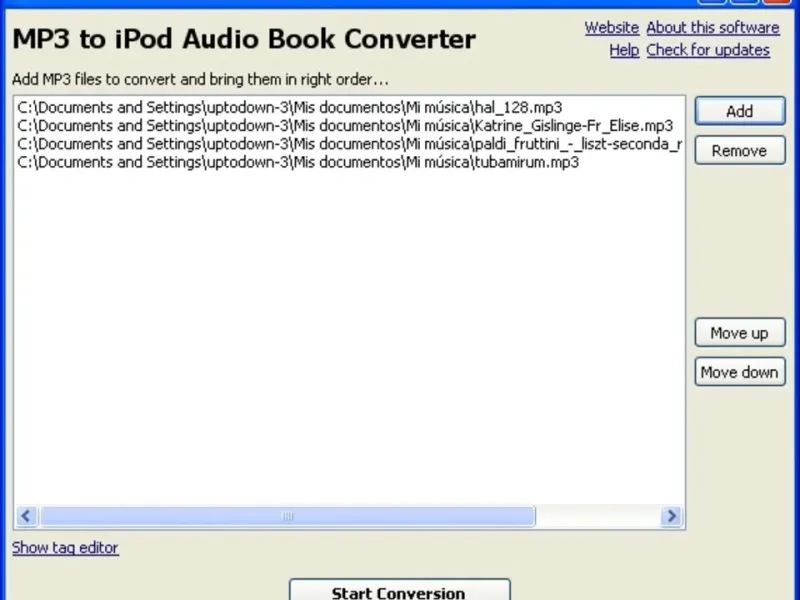800x600 pixels.
Task: Select the hal_128.mp3 file row
Action: coord(349,108)
